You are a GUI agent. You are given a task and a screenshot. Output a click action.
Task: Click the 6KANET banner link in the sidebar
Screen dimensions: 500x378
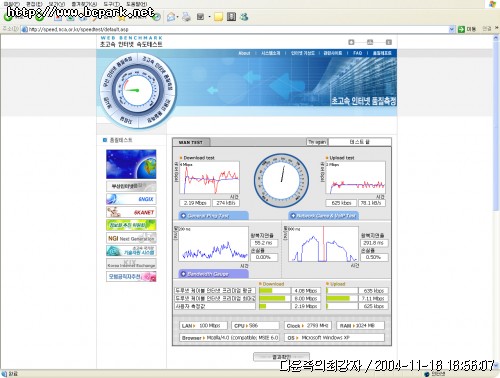point(131,212)
